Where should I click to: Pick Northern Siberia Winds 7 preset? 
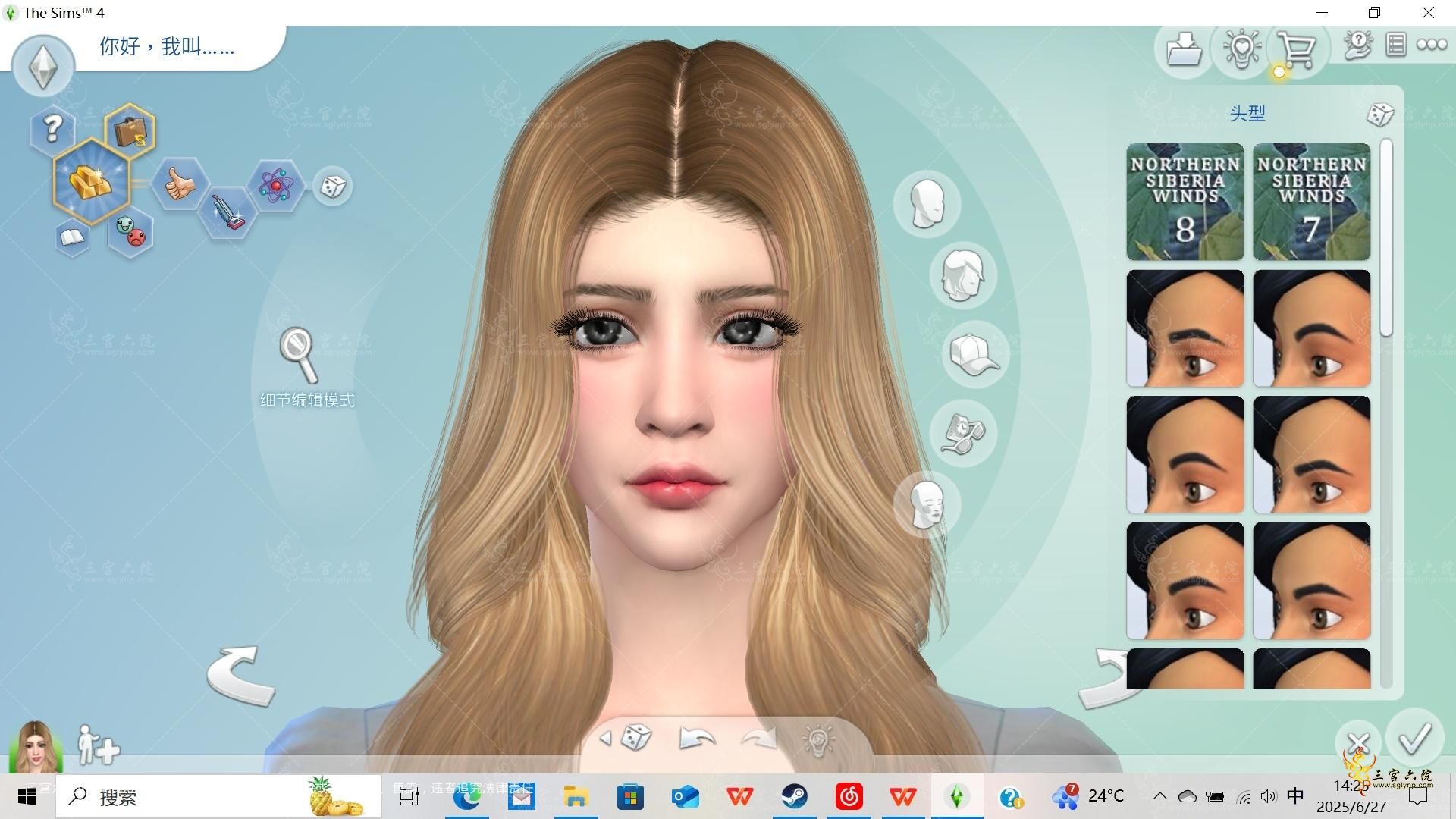(x=1312, y=202)
